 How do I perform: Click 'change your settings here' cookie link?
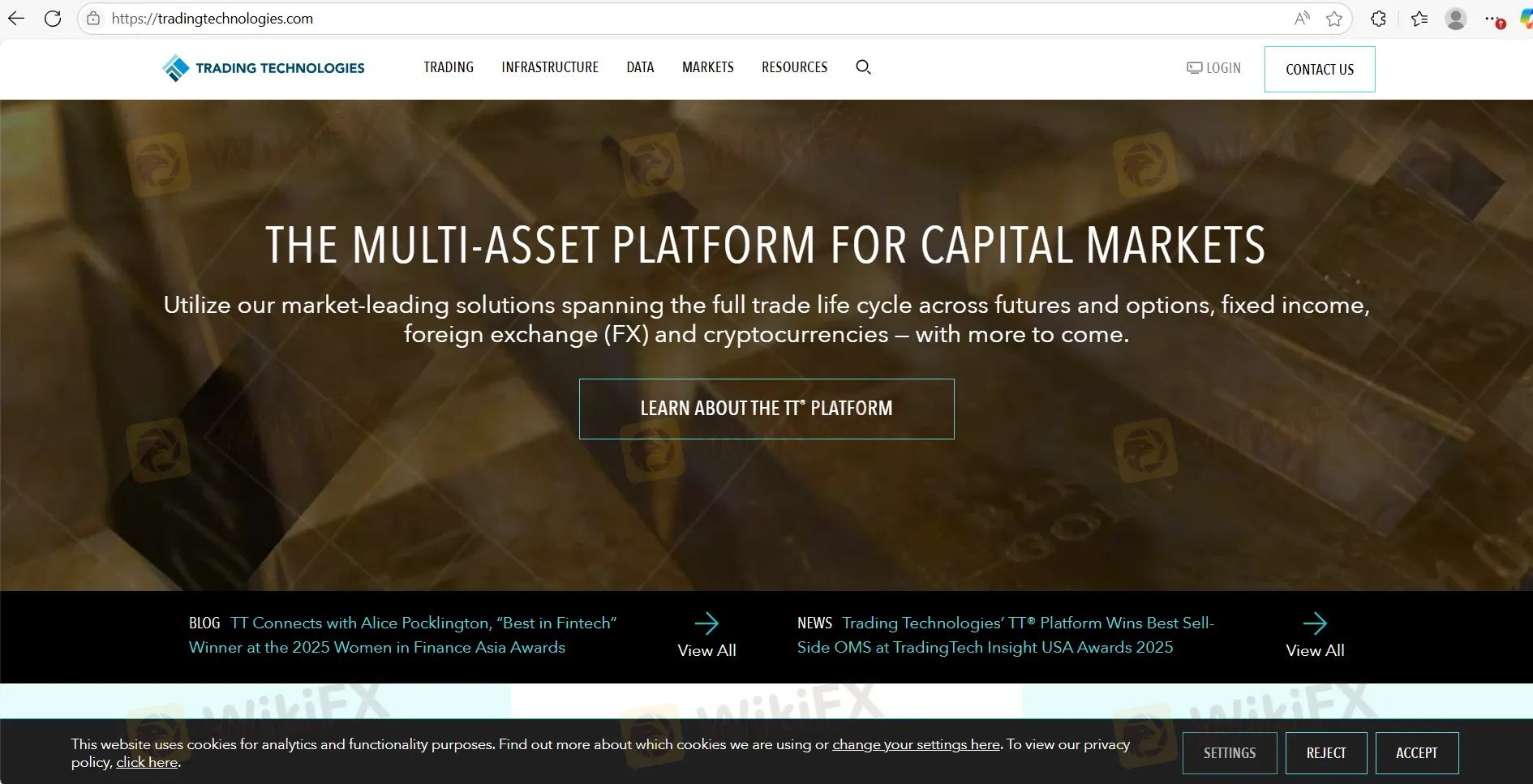(916, 744)
